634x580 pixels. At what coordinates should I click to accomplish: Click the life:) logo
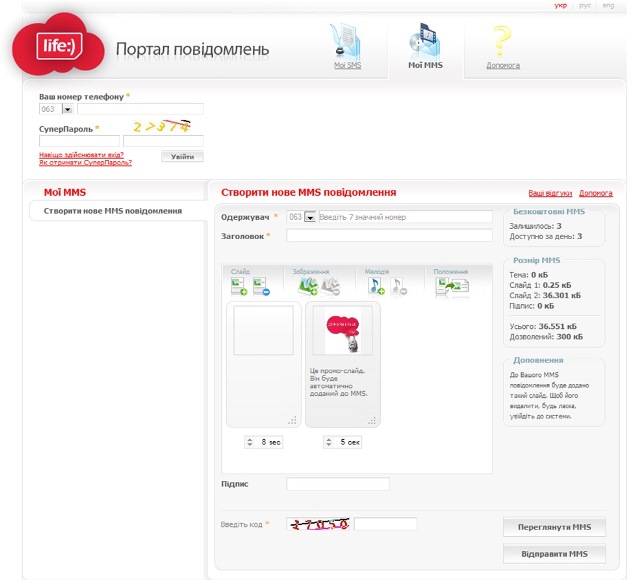coord(58,45)
